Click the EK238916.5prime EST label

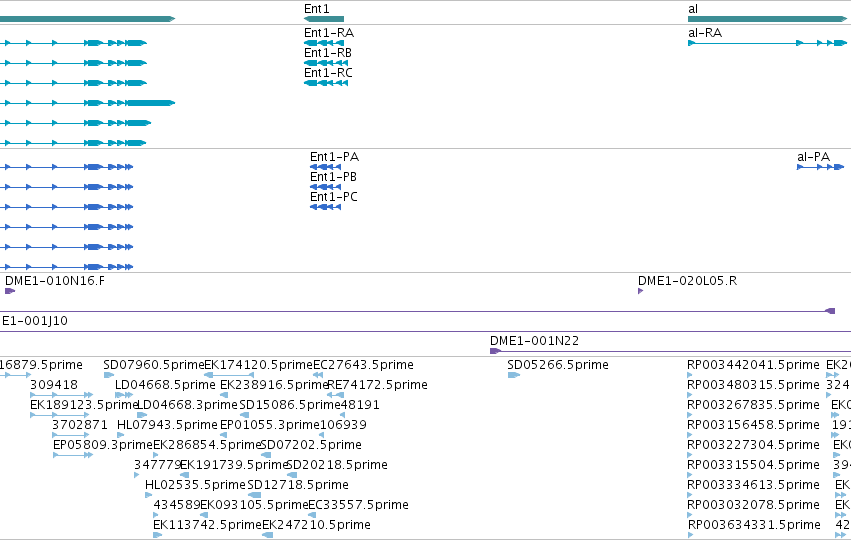(274, 385)
